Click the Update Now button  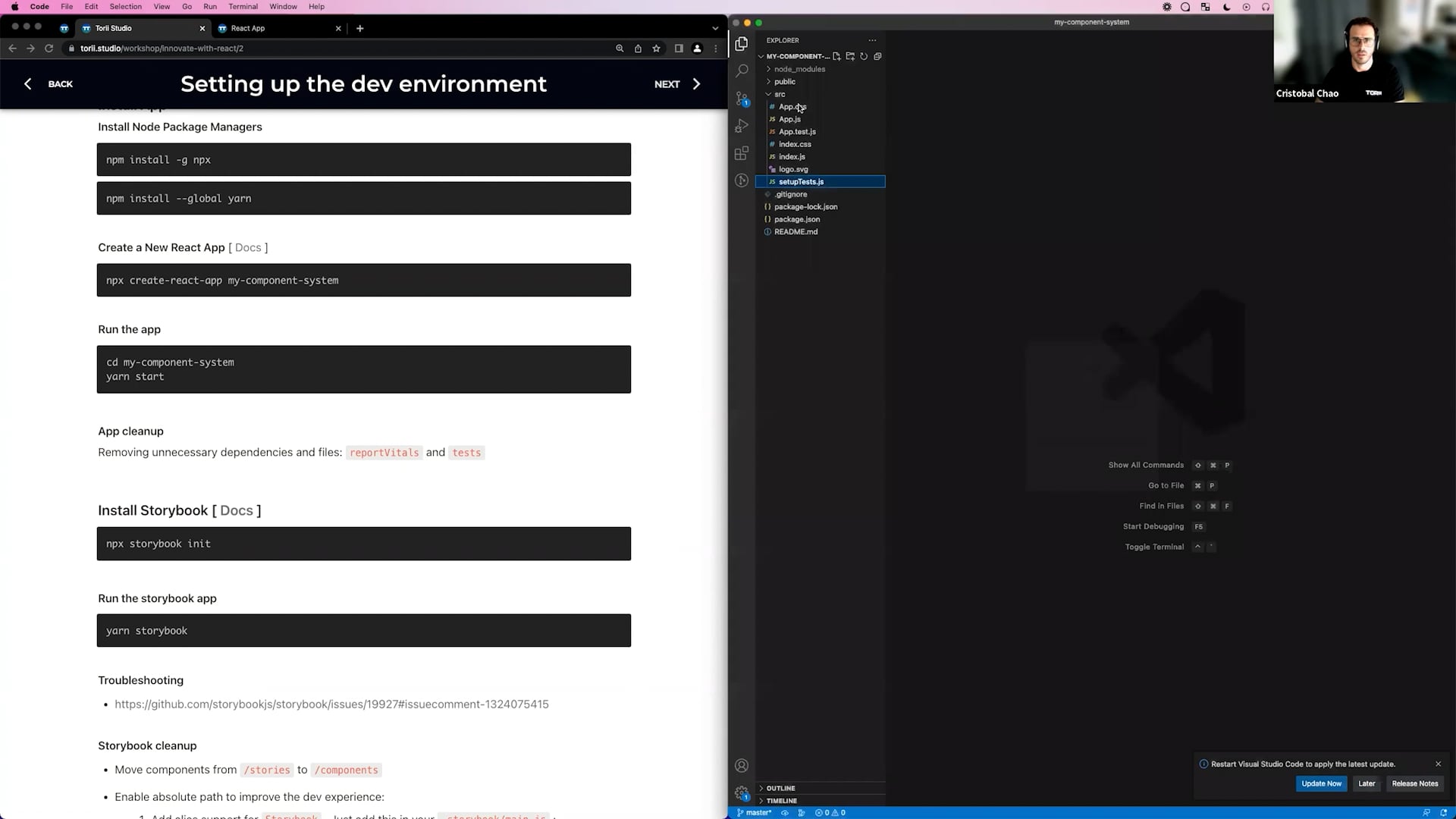[x=1321, y=783]
